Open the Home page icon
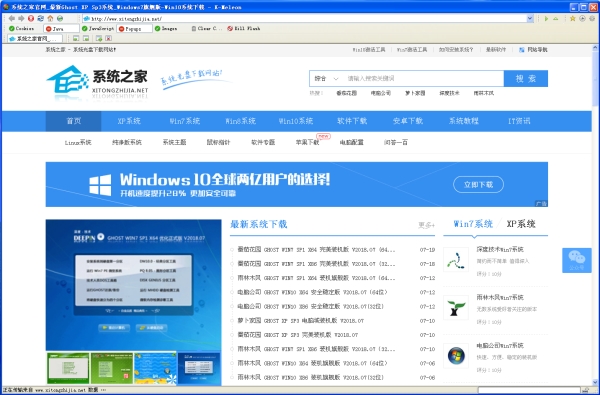600x395 pixels. (x=50, y=18)
